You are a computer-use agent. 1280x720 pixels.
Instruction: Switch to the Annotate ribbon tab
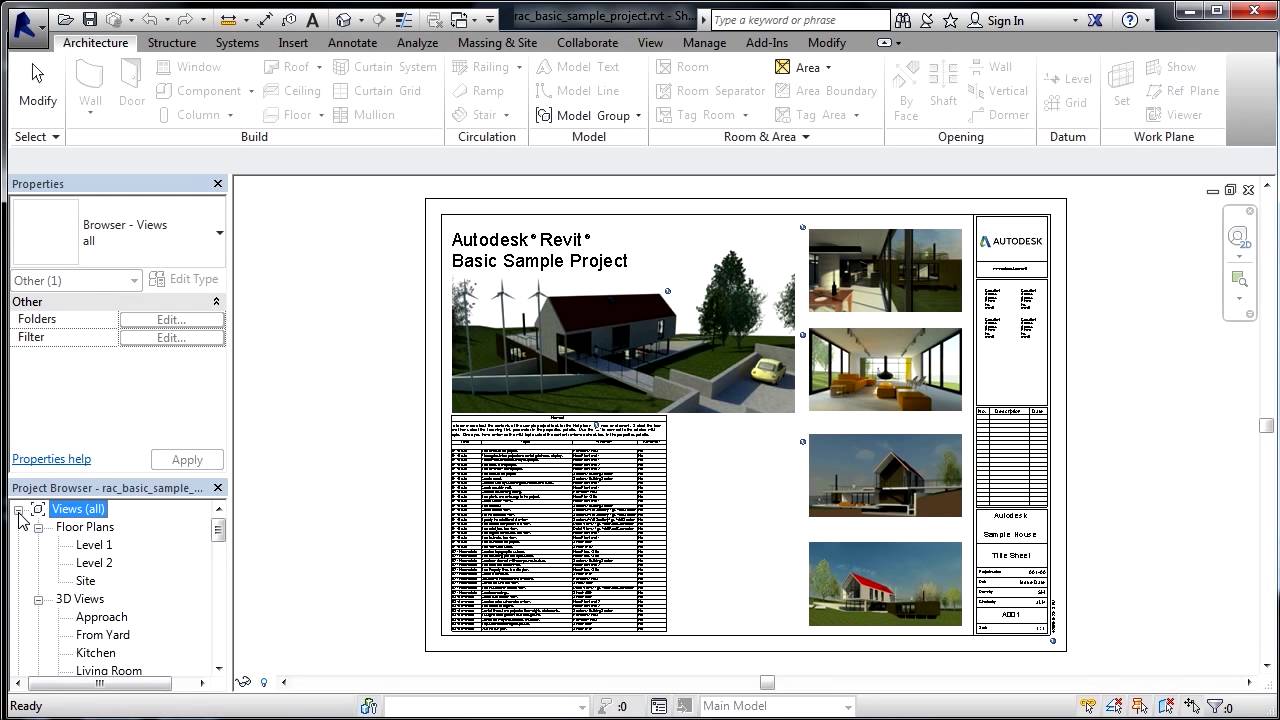click(353, 43)
